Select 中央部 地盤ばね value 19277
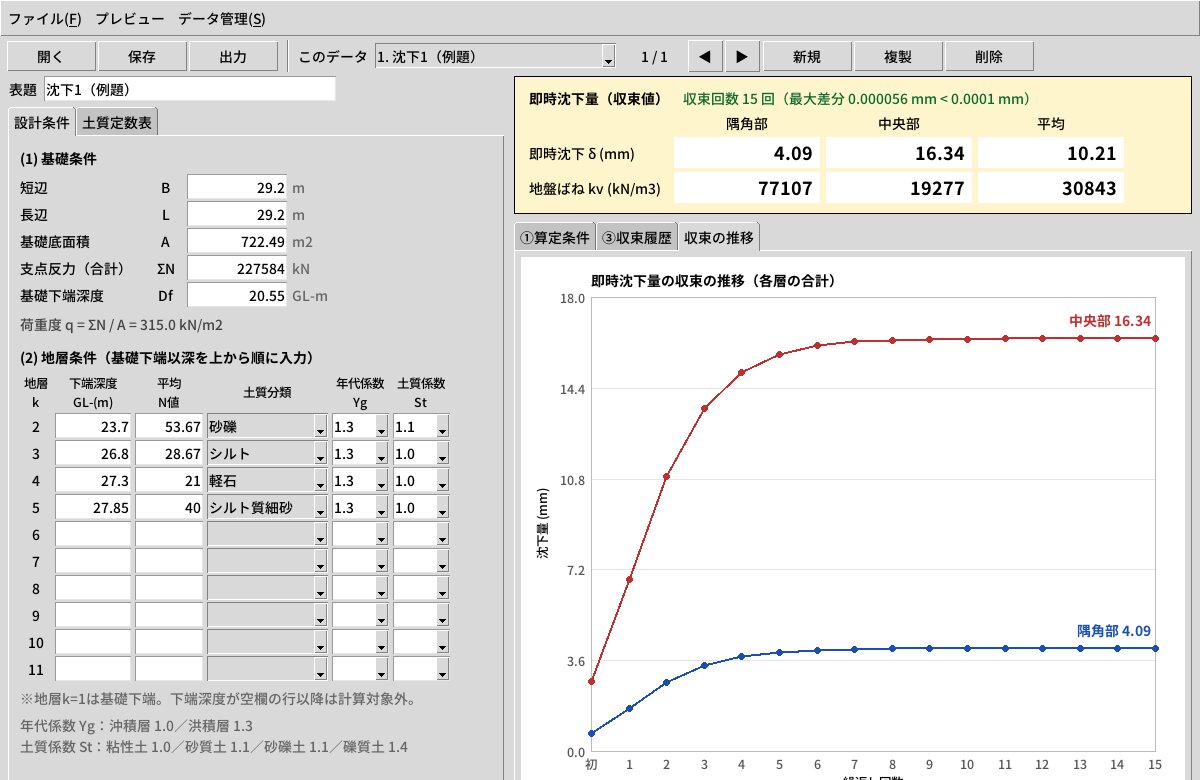 (x=899, y=187)
